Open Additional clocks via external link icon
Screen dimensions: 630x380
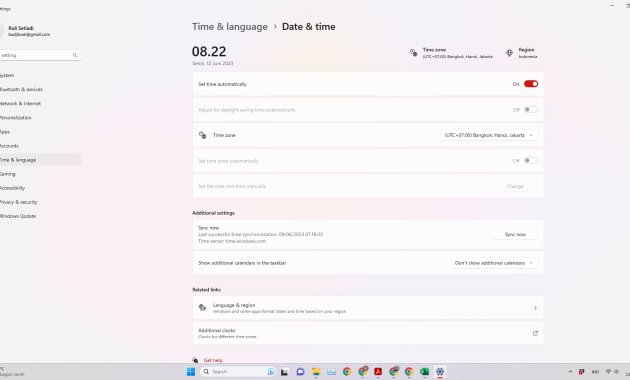pyautogui.click(x=535, y=333)
